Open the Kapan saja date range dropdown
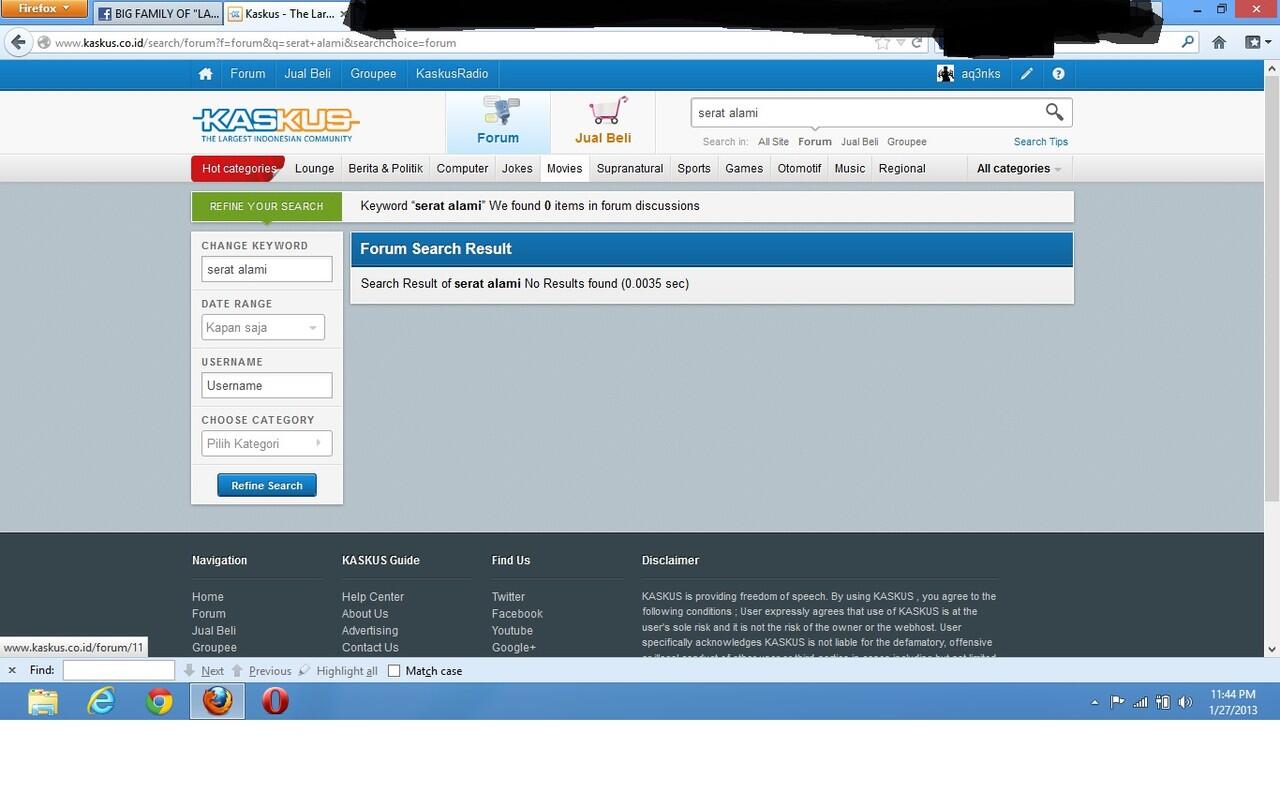Viewport: 1280px width, 808px height. coord(263,328)
